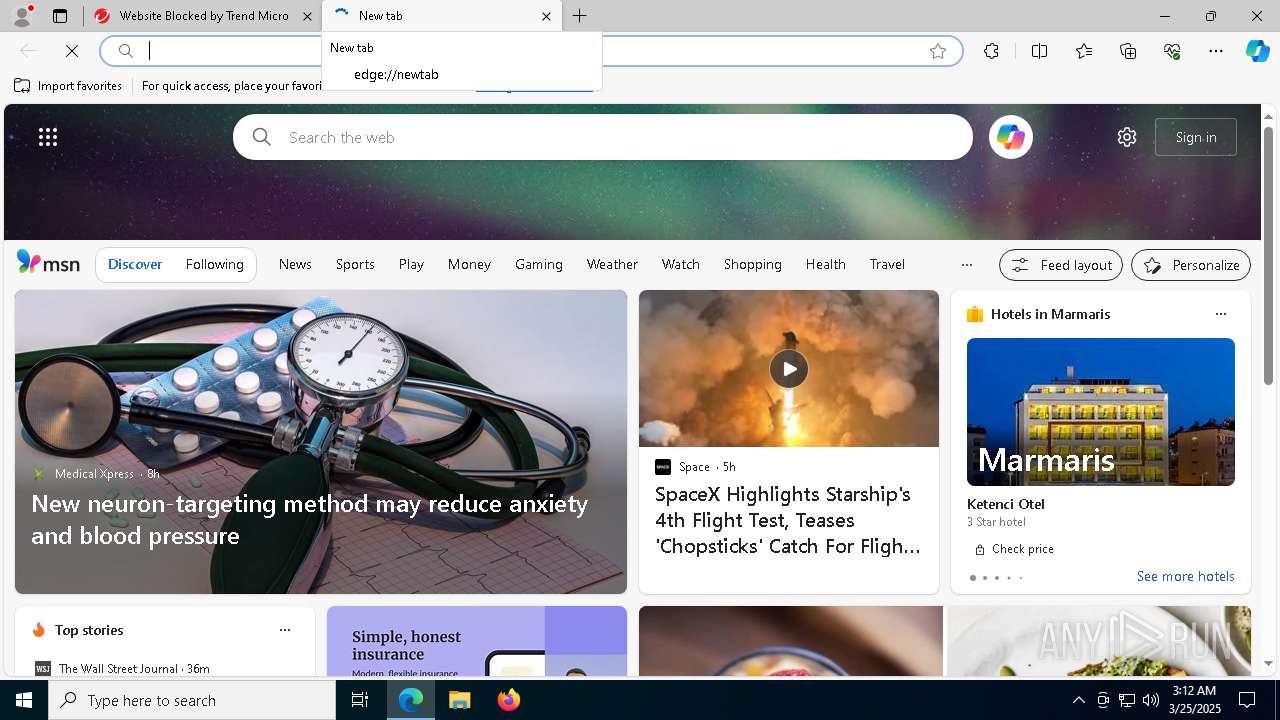Screen dimensions: 1280x720
Task: Open the News category
Action: click(x=295, y=264)
